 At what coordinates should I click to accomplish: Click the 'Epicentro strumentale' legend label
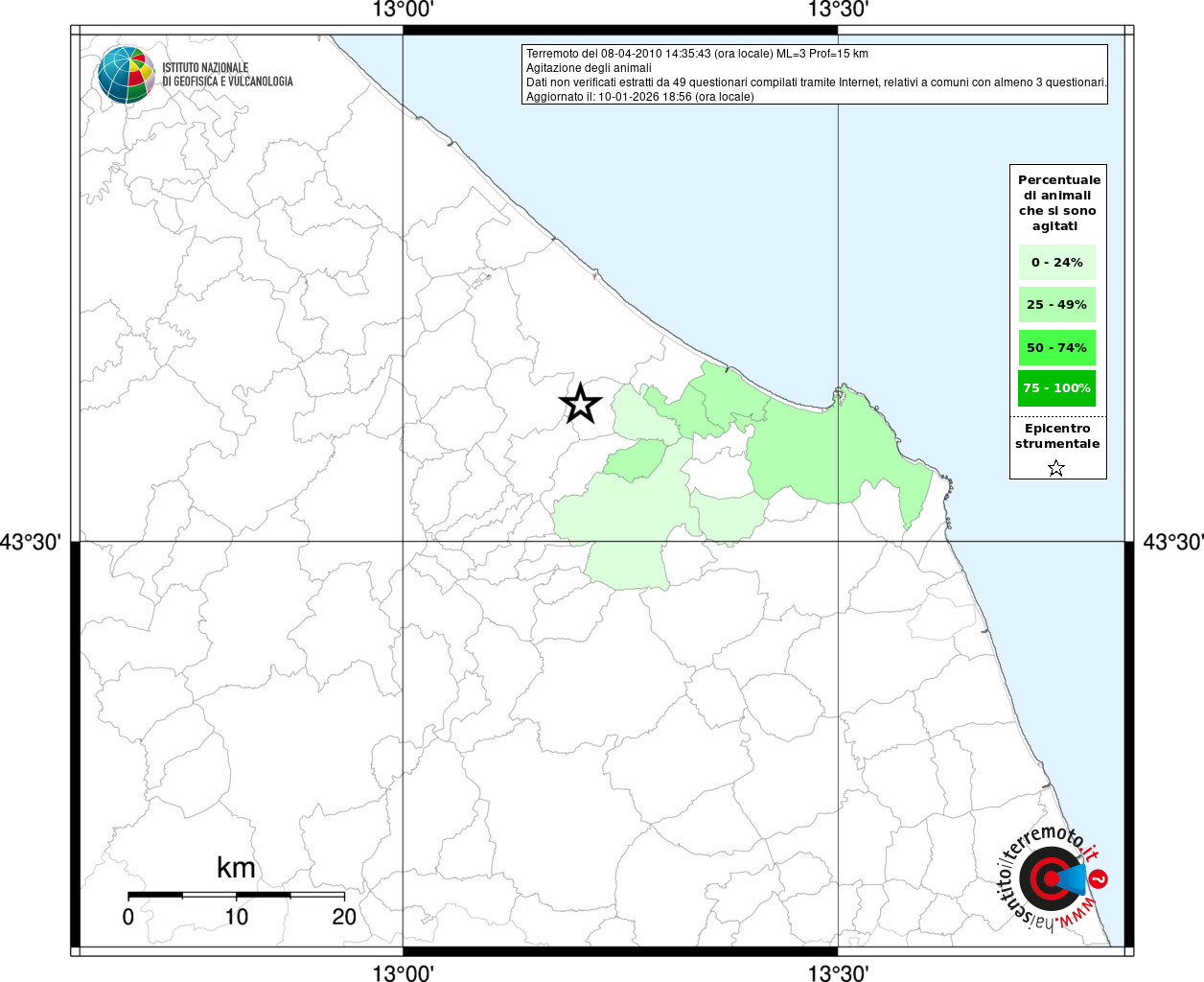pos(1057,436)
